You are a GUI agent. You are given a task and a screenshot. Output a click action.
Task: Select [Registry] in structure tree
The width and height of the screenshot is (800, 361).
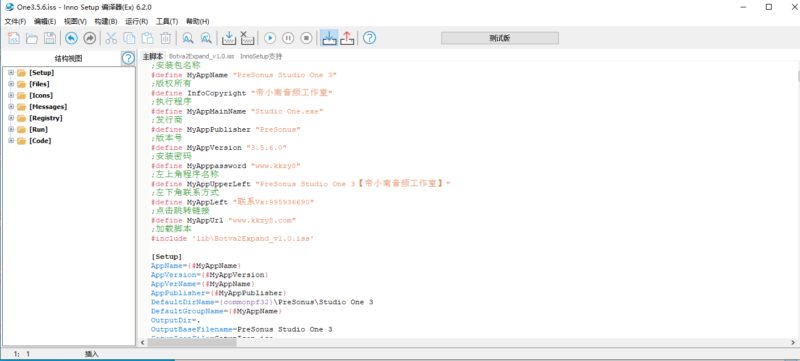[46, 118]
